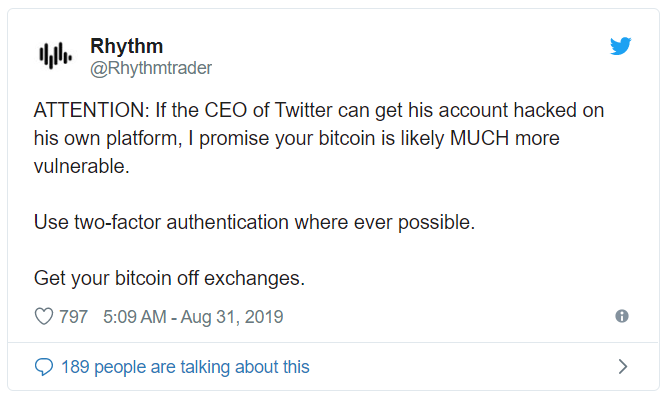Viewport: 667px width, 399px height.
Task: Open "189 people are talking about this"
Action: point(185,367)
